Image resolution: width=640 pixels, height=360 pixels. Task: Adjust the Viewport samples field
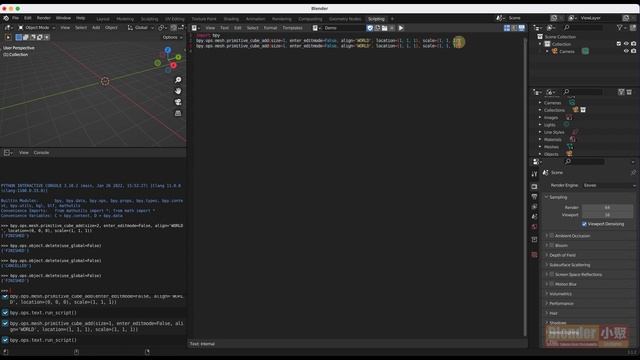(x=607, y=215)
